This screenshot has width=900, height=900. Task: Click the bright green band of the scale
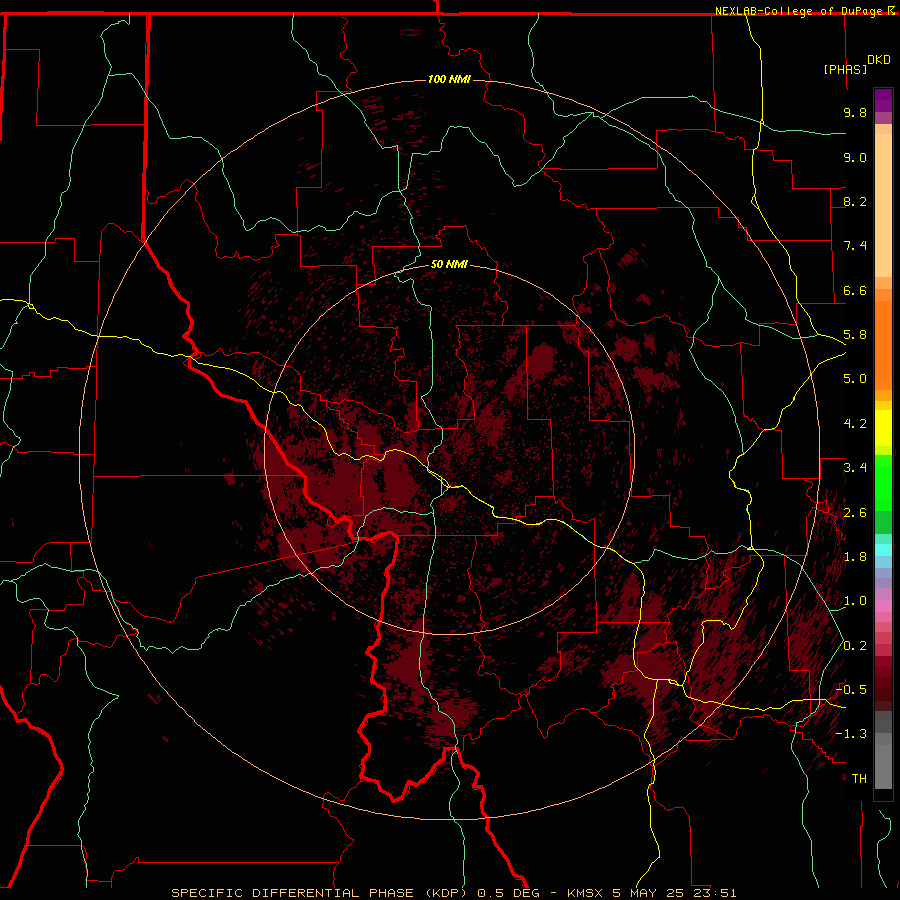click(x=883, y=483)
